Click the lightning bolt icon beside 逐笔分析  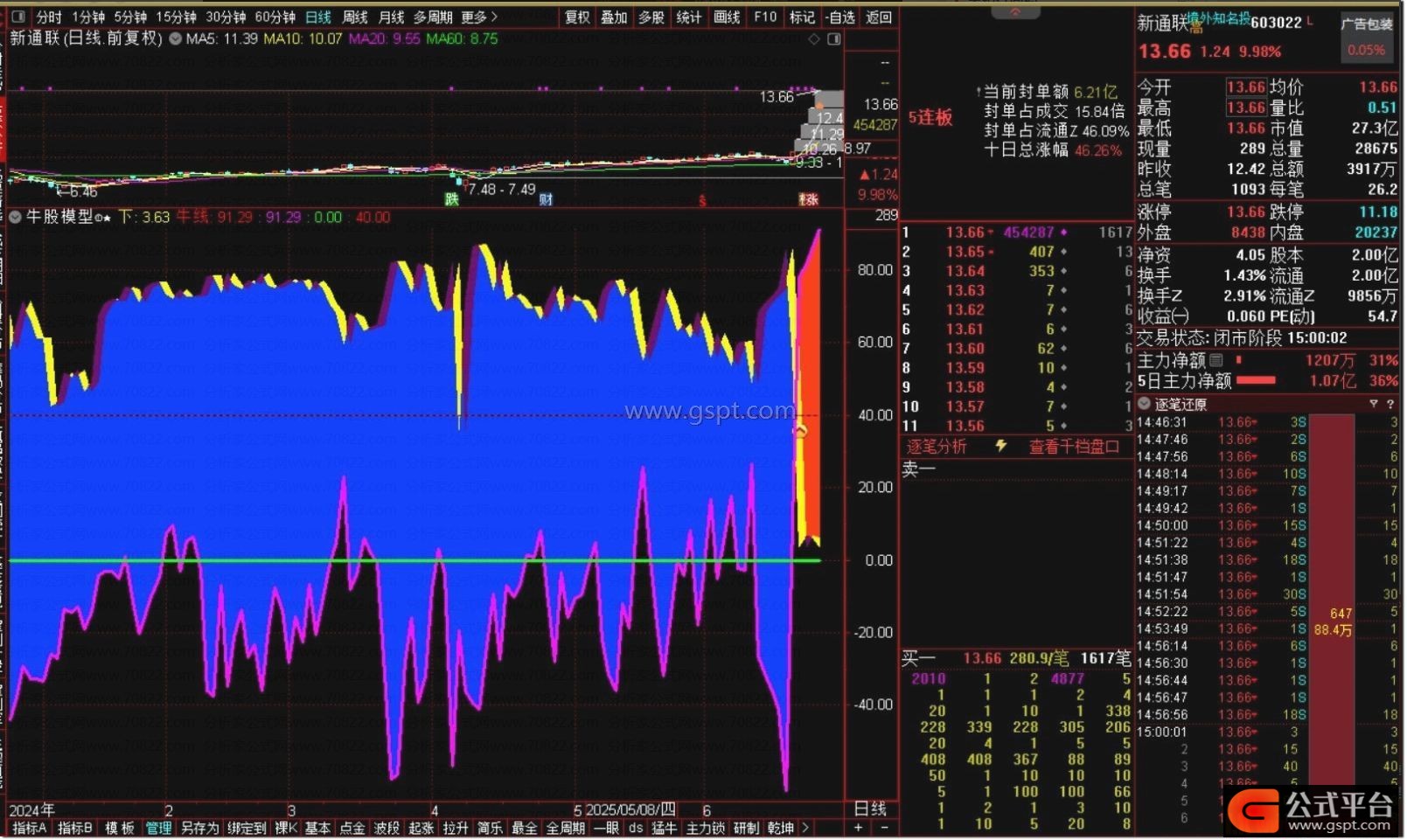[1001, 447]
